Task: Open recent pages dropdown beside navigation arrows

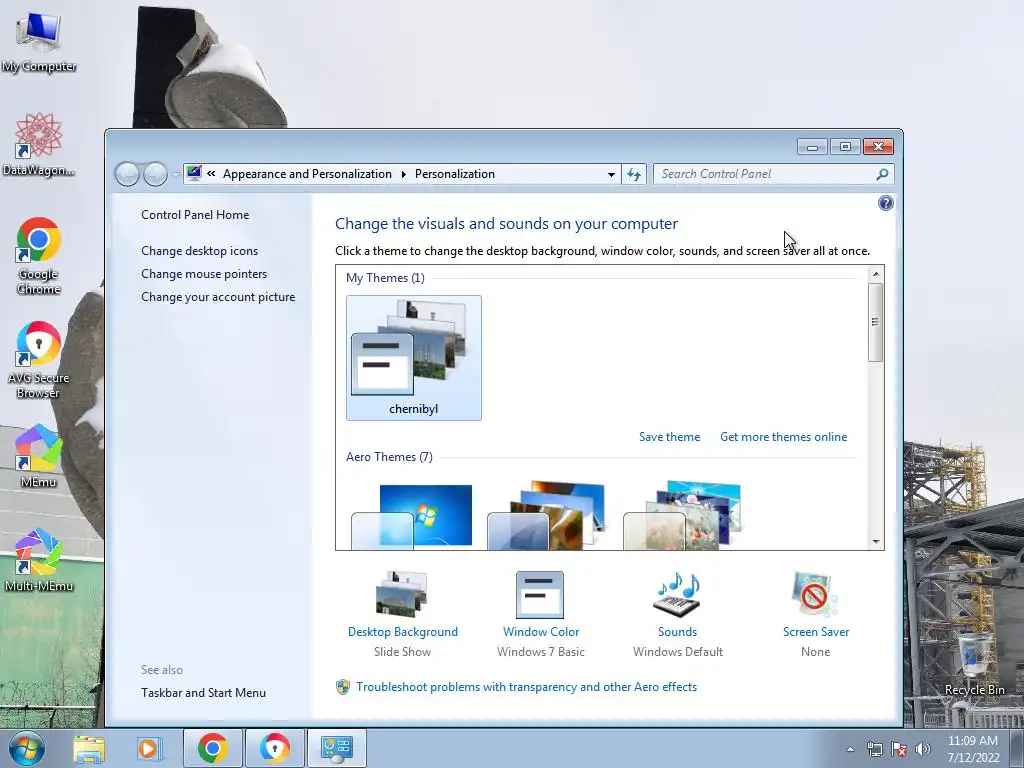Action: 176,174
